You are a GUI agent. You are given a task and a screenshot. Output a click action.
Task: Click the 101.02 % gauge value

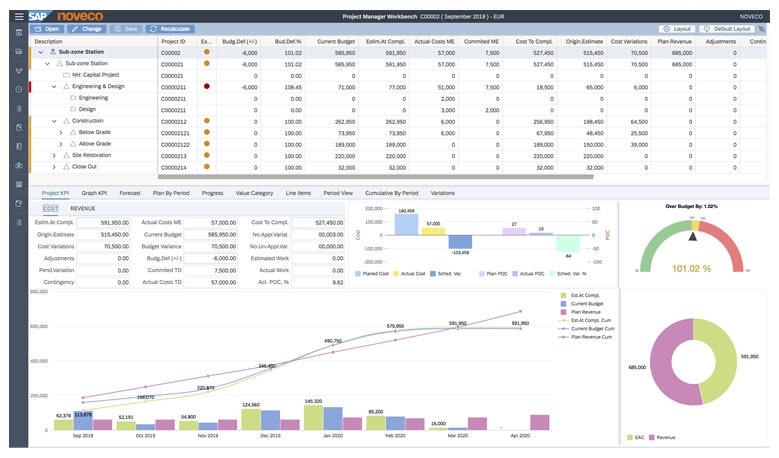691,268
